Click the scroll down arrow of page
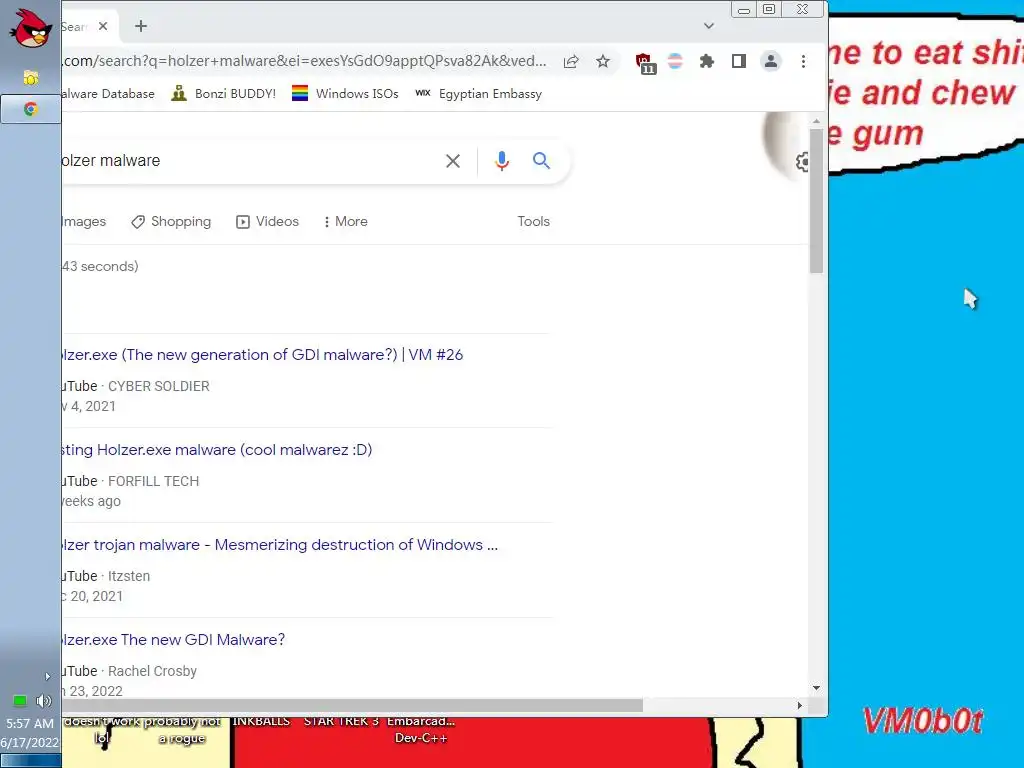Viewport: 1024px width, 768px height. [x=816, y=688]
